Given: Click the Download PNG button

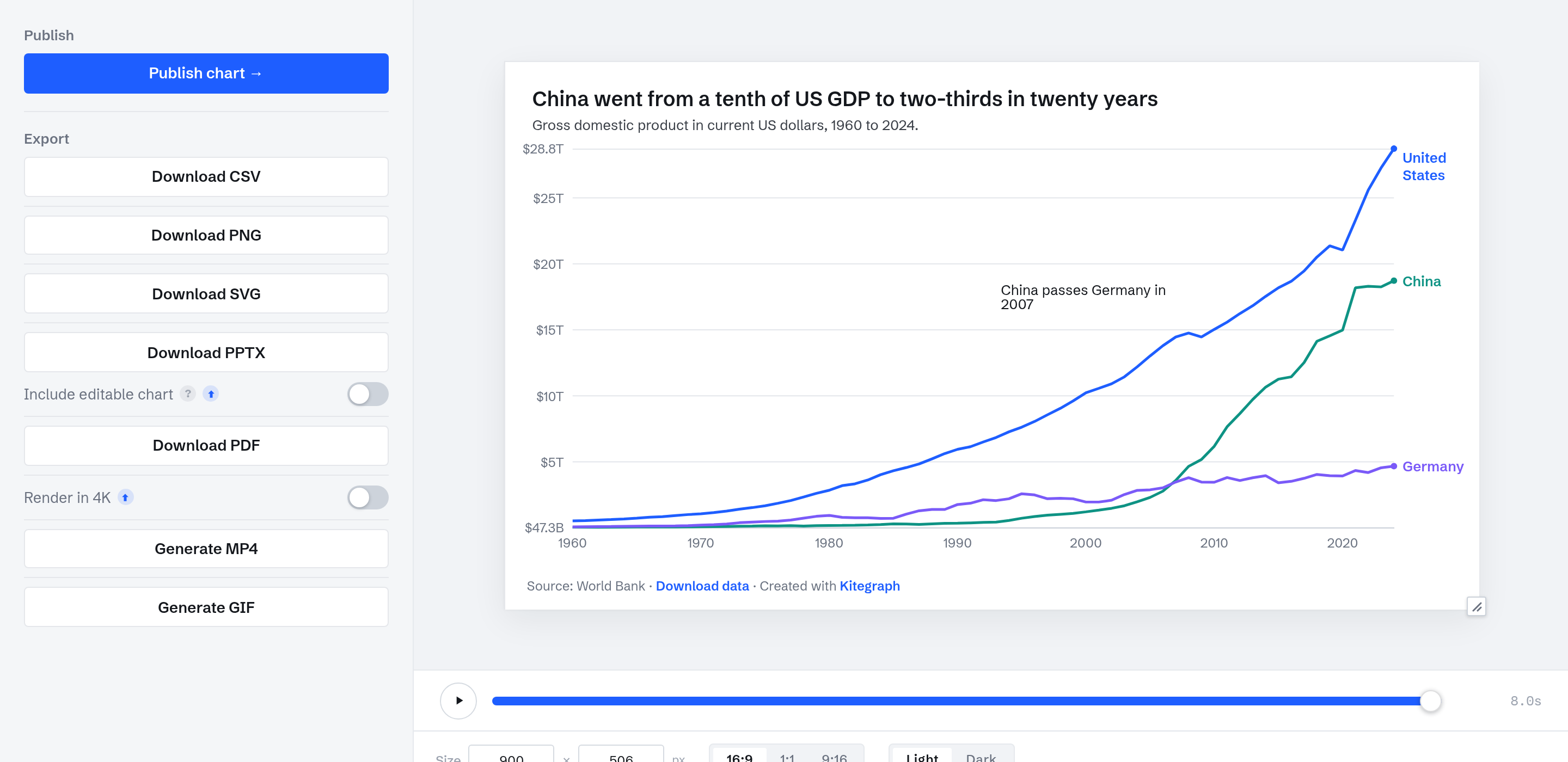Looking at the screenshot, I should [206, 235].
